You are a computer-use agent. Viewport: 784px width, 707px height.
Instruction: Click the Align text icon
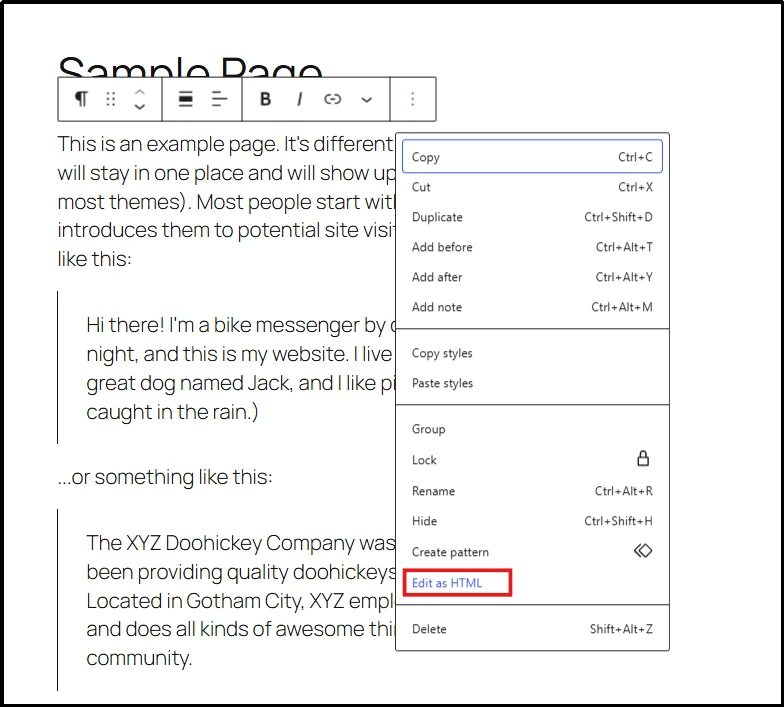click(219, 99)
